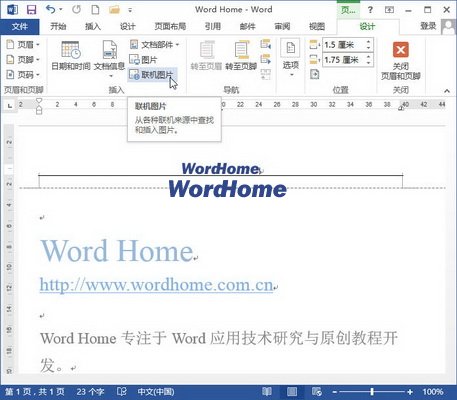Image resolution: width=457 pixels, height=400 pixels.
Task: Zoom out with the minus button
Action: [334, 392]
